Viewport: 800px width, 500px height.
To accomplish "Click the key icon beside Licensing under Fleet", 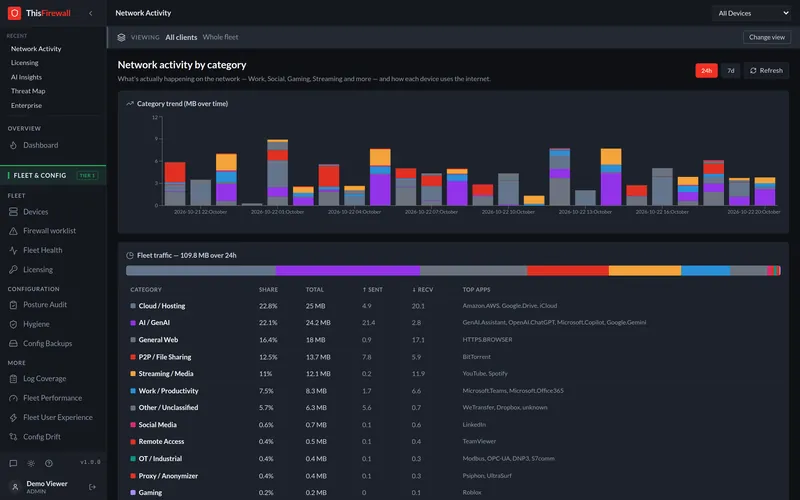I will coord(13,269).
